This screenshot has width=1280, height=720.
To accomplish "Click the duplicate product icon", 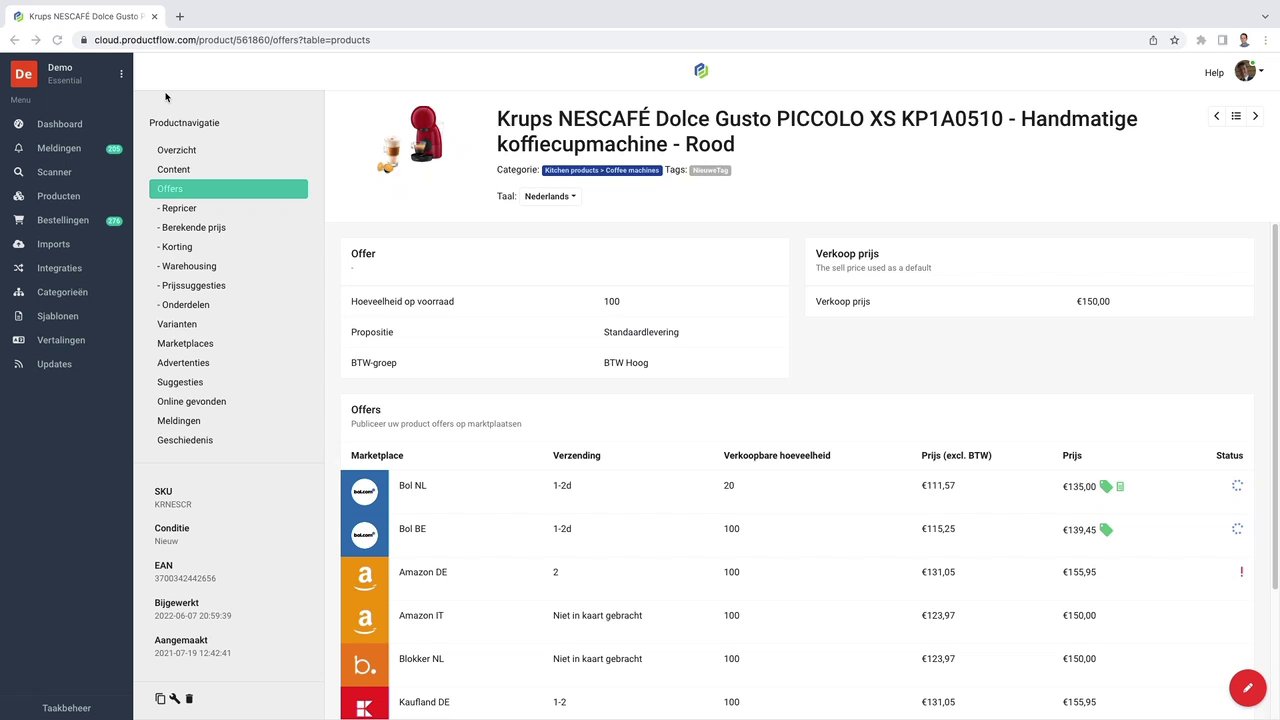I will (160, 699).
